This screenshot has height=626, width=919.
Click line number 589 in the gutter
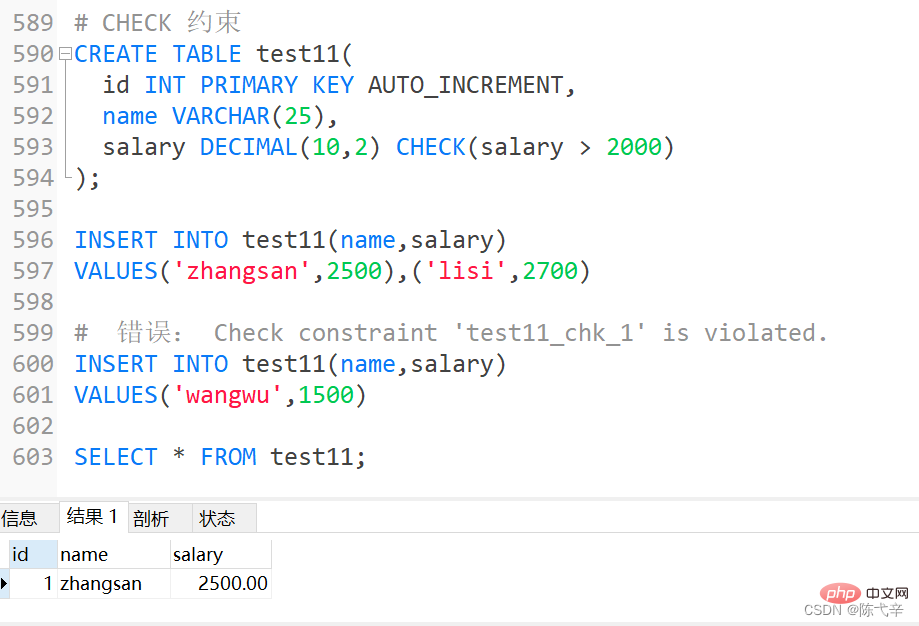32,23
